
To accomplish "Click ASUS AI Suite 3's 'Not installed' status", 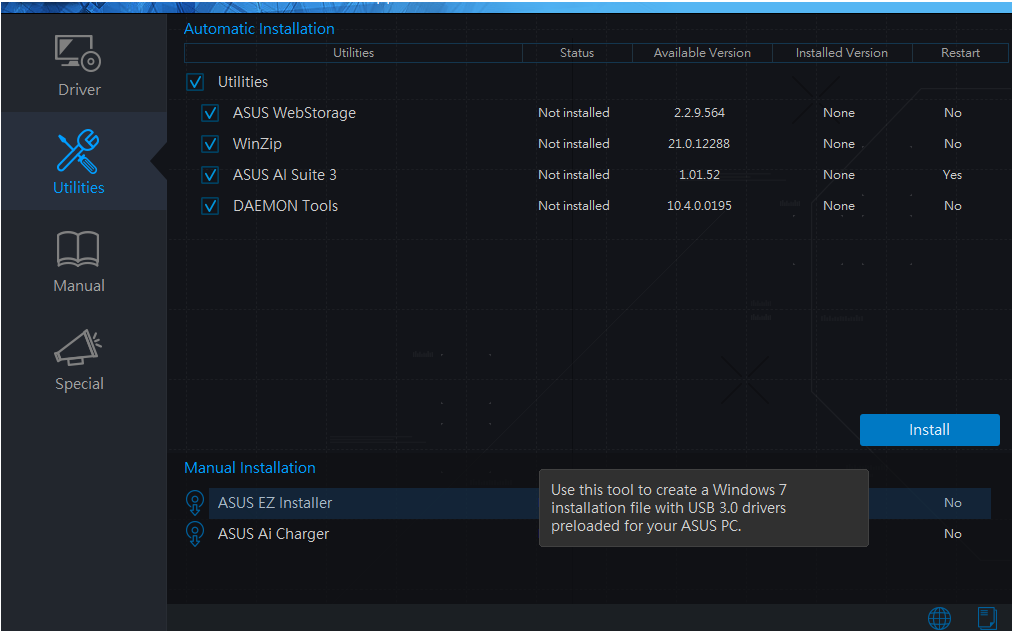I will tap(573, 175).
